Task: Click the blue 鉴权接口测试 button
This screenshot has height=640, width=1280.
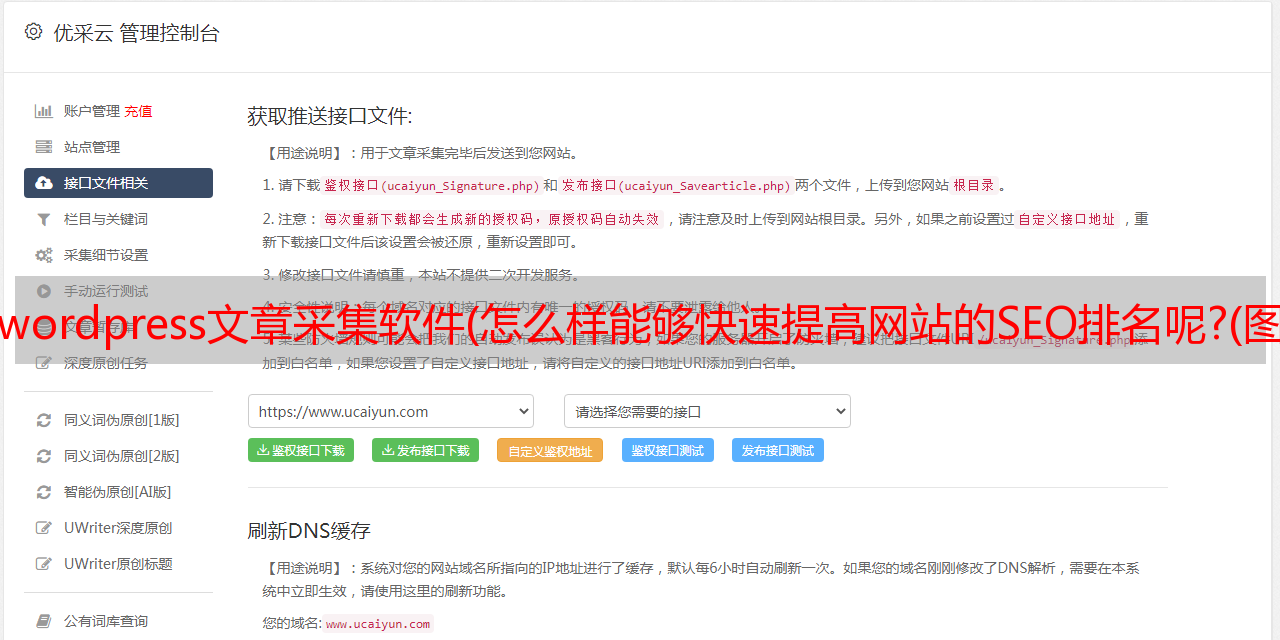Action: (x=668, y=450)
